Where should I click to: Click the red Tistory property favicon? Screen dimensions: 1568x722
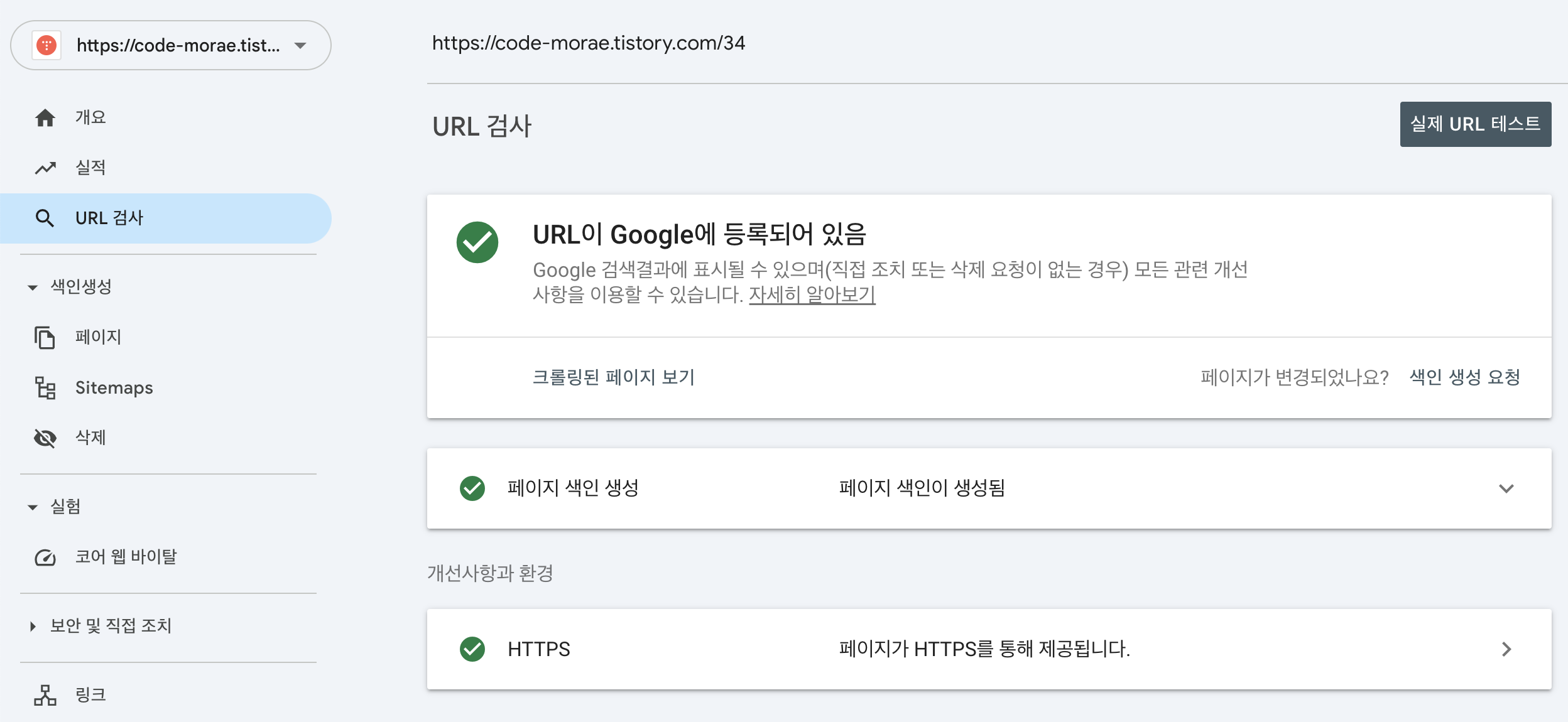[x=46, y=45]
